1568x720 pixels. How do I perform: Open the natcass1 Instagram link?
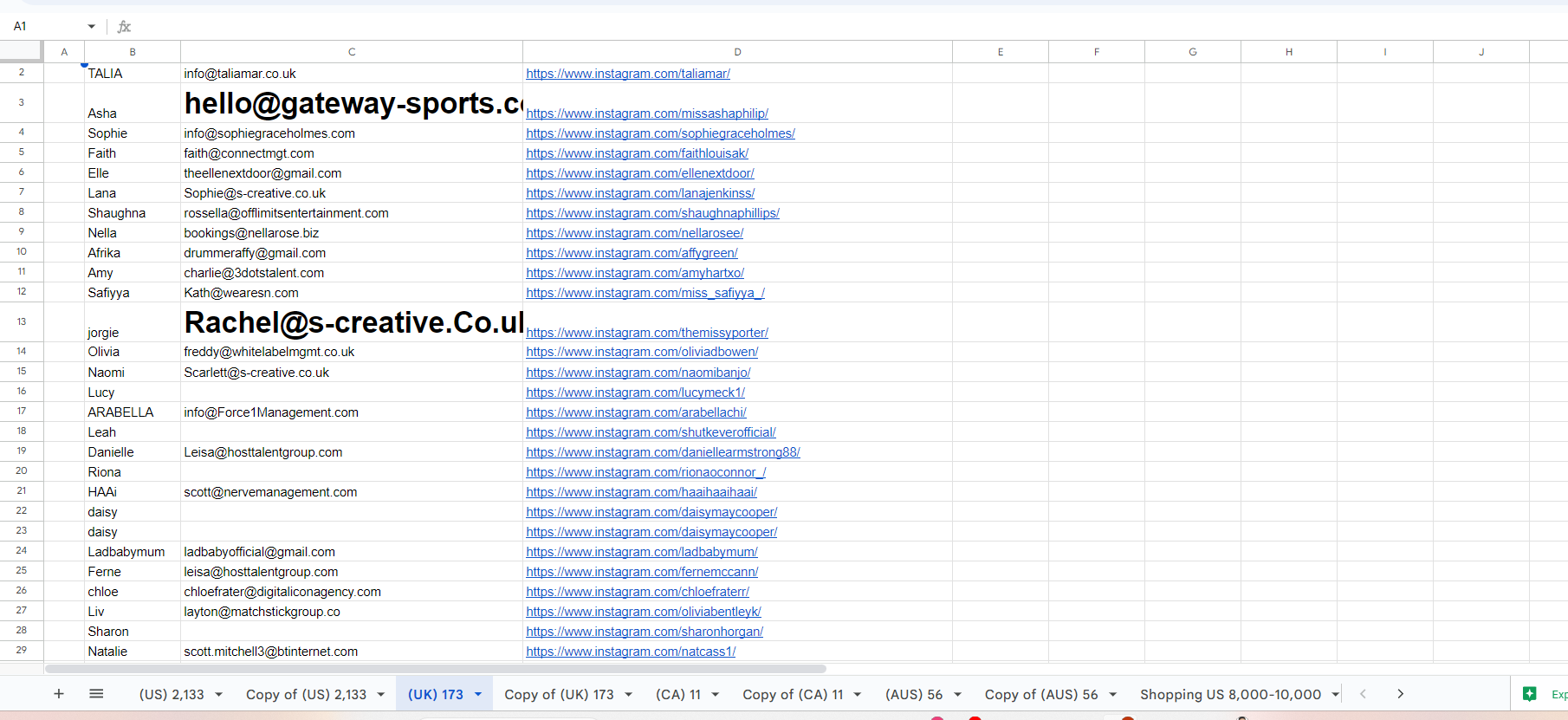(x=631, y=652)
